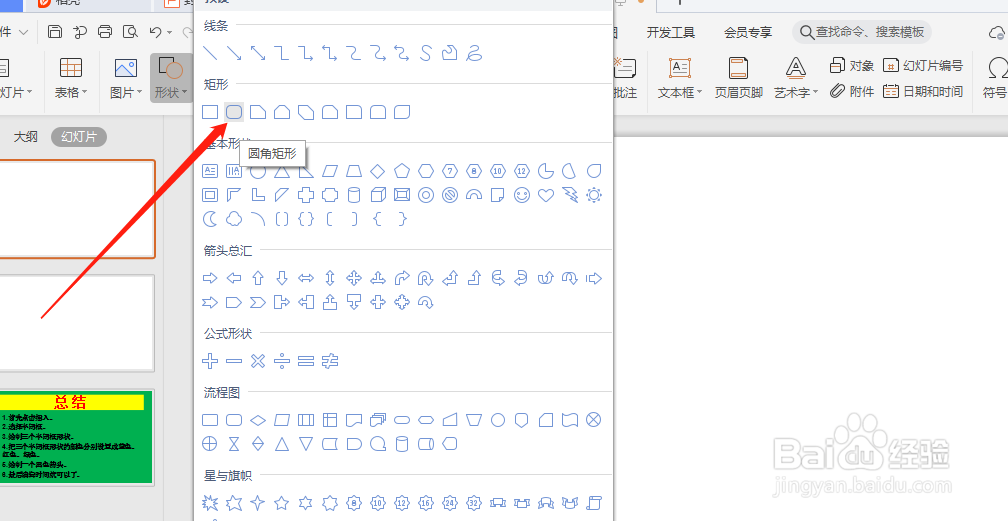Screen dimensions: 1008x521
Task: Switch to the 幻灯片 slides tab
Action: pyautogui.click(x=78, y=136)
